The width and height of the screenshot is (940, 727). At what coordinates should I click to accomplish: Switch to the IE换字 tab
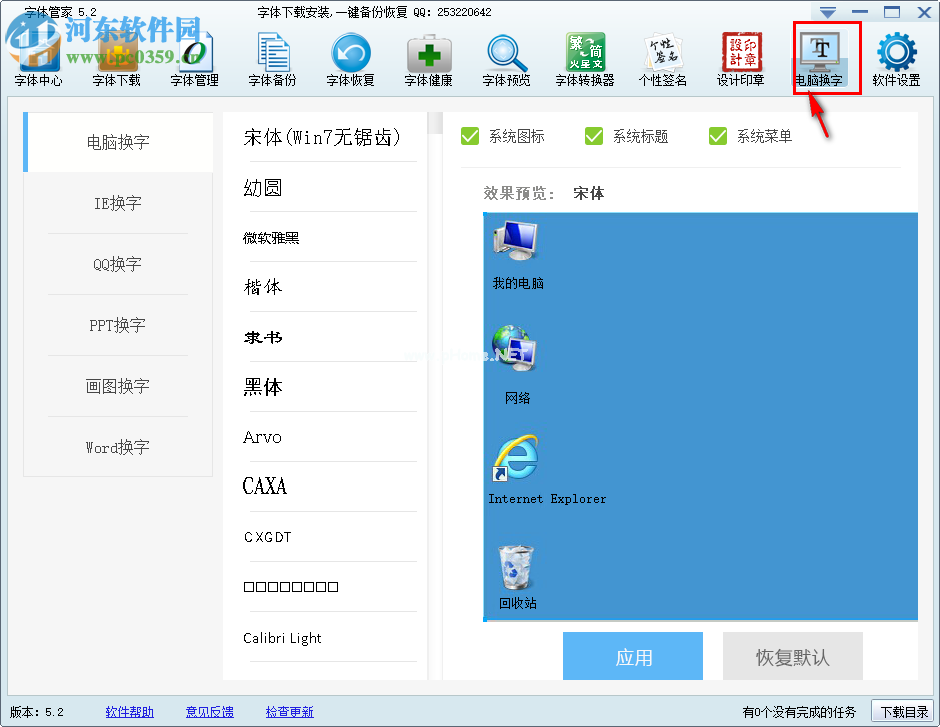[x=118, y=203]
